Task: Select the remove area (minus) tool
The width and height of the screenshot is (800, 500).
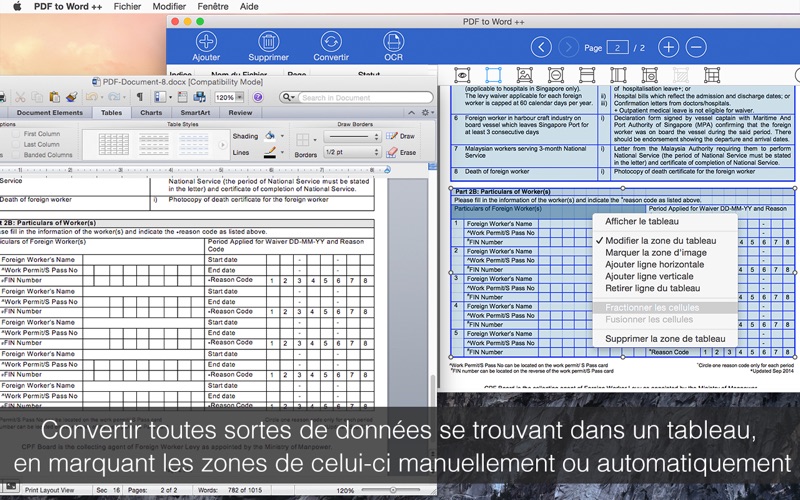Action: 556,75
